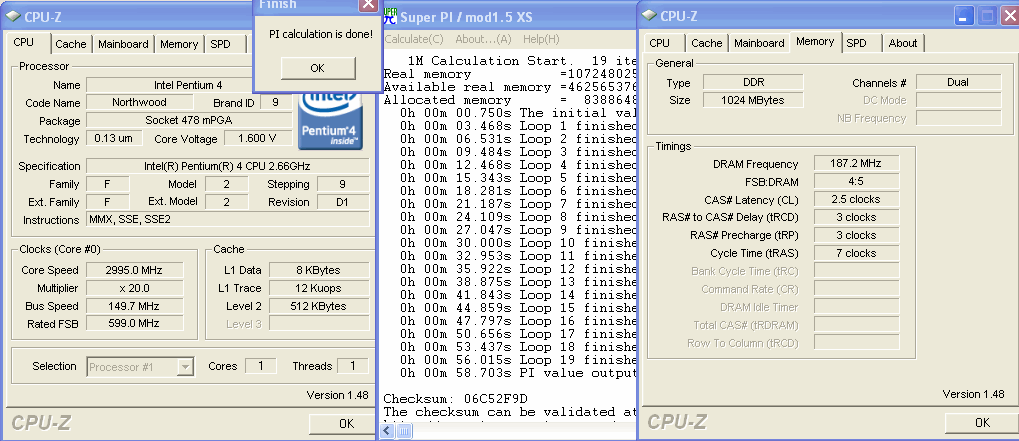Click the Brand ID value 9
This screenshot has height=441, width=1019.
276,103
